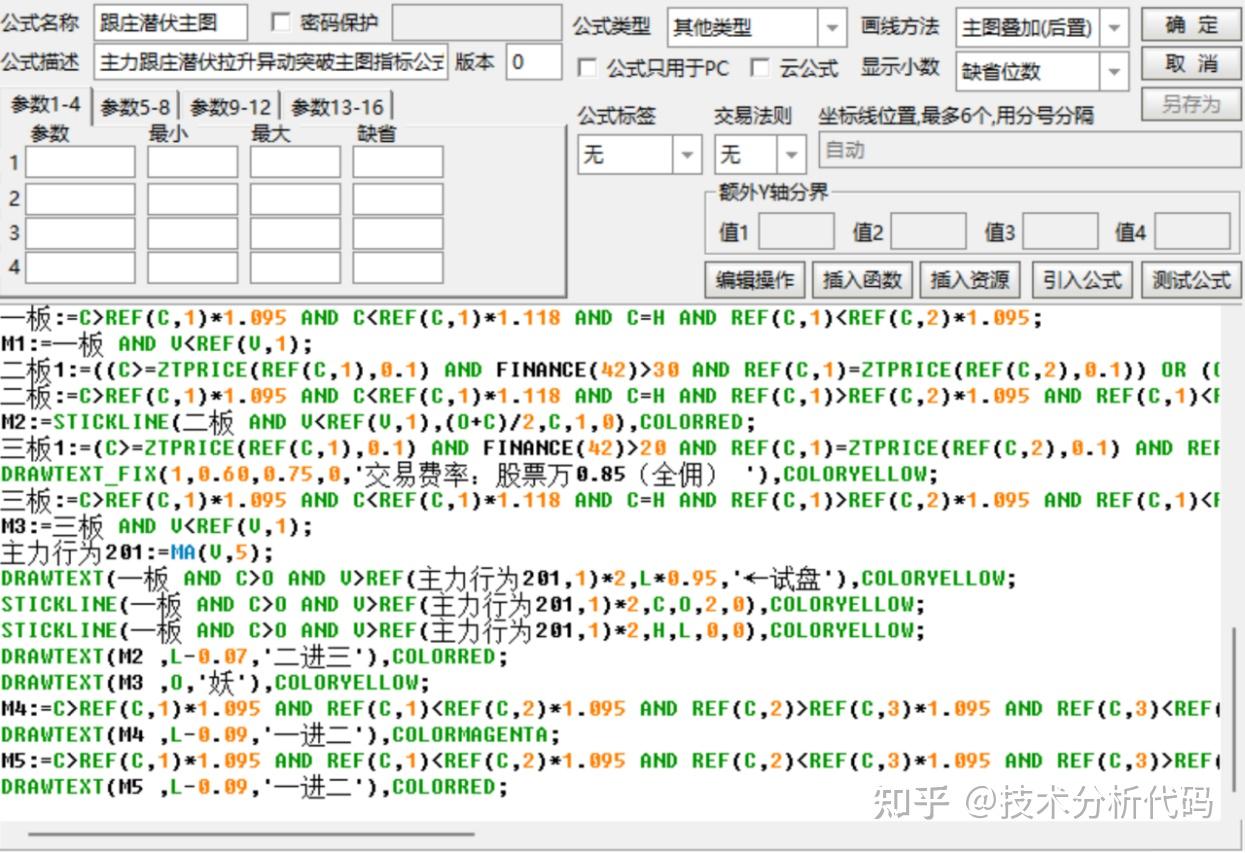Click the STICKLINE line ending with ,C,O,2,0),COLORYELLOW
Screen dimensions: 1245x853
coord(463,604)
